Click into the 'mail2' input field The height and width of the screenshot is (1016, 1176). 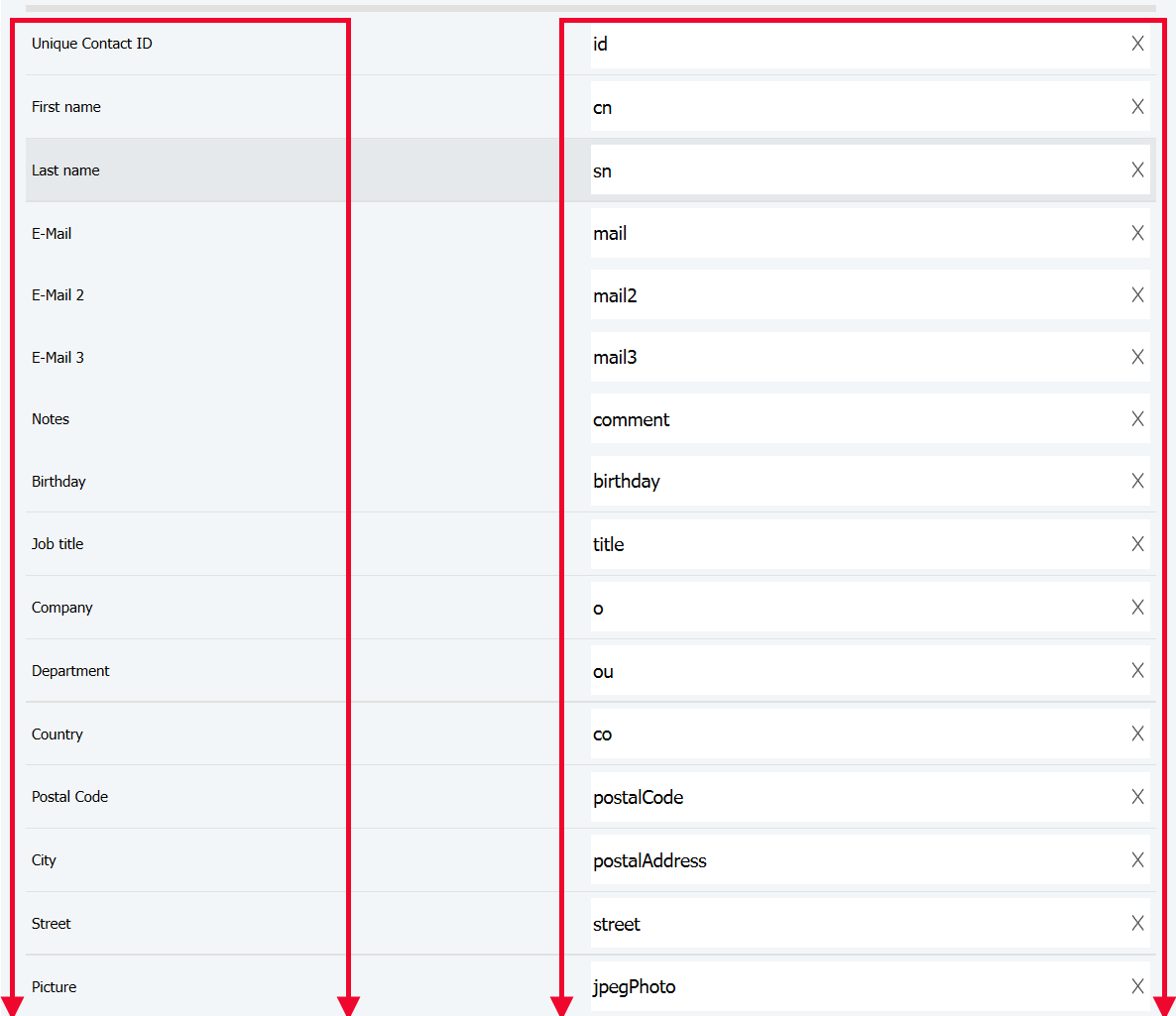pyautogui.click(x=853, y=295)
